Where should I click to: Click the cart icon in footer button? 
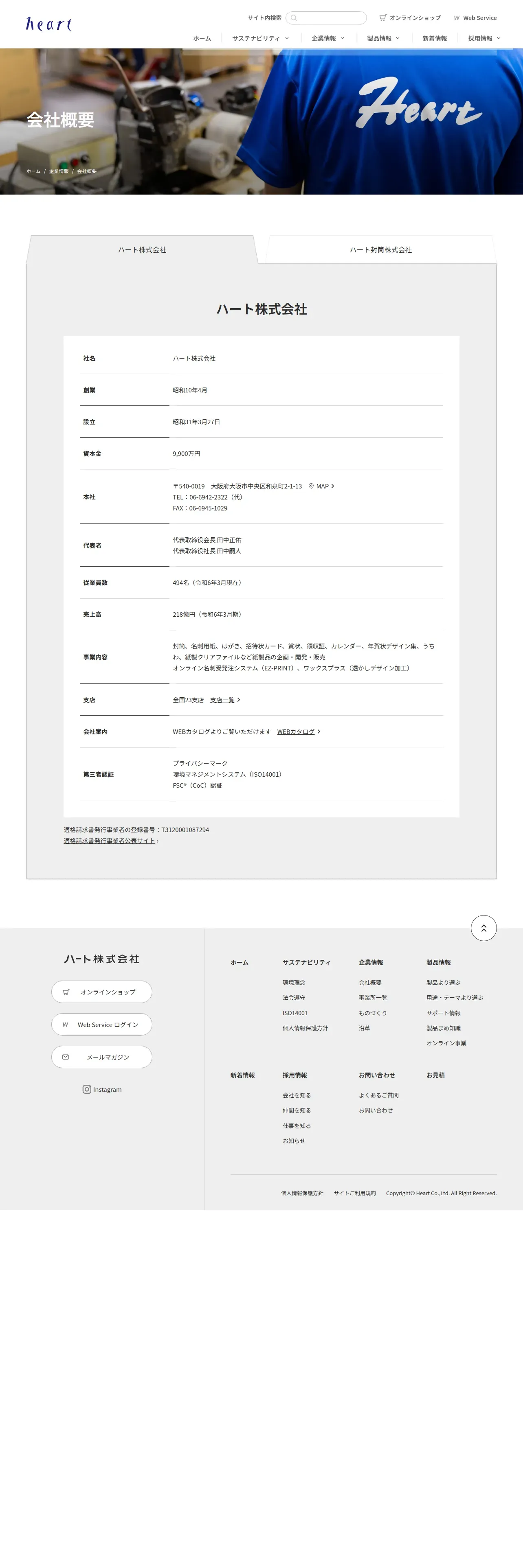click(66, 992)
